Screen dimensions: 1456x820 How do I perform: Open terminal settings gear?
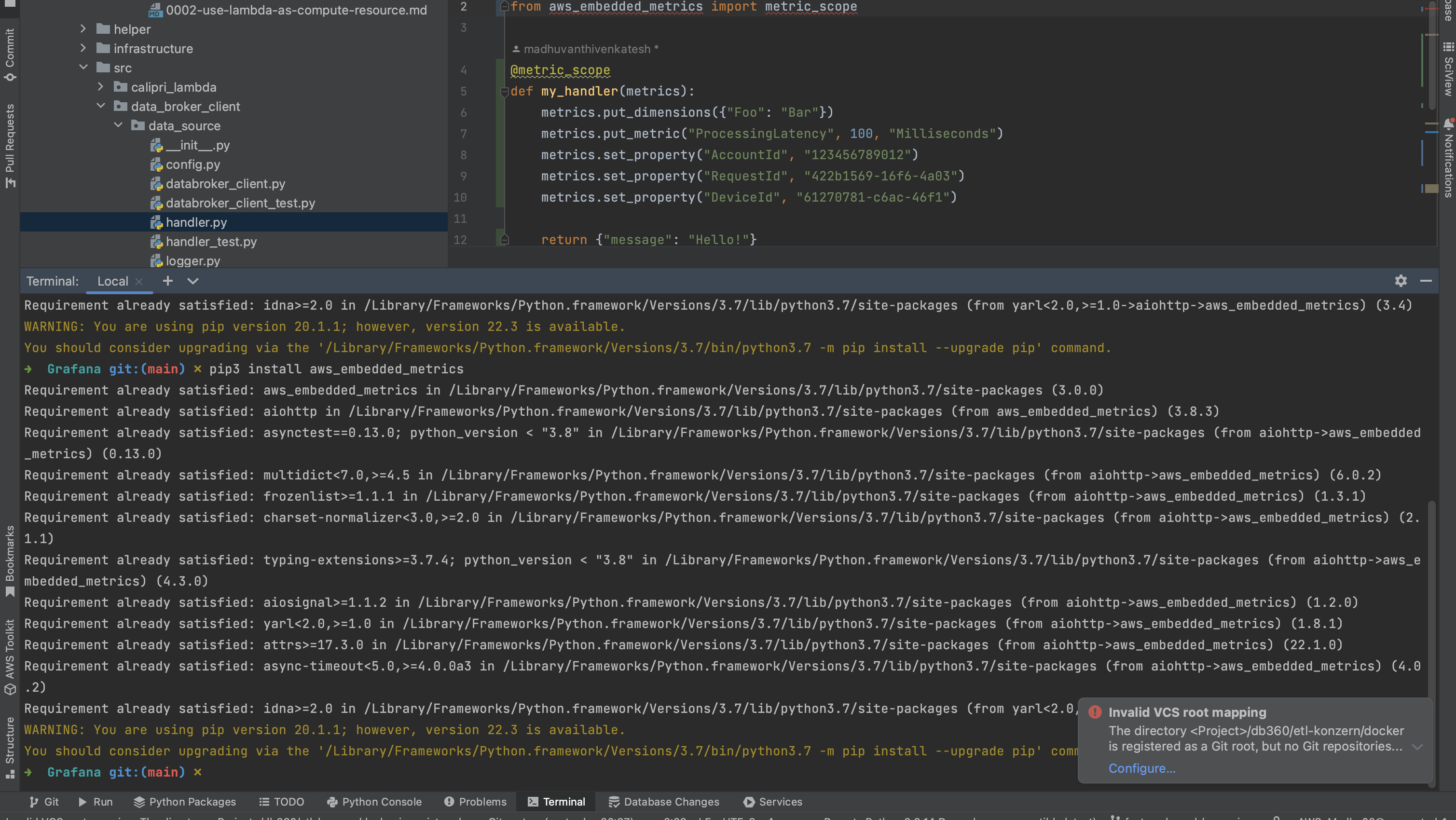[x=1401, y=281]
